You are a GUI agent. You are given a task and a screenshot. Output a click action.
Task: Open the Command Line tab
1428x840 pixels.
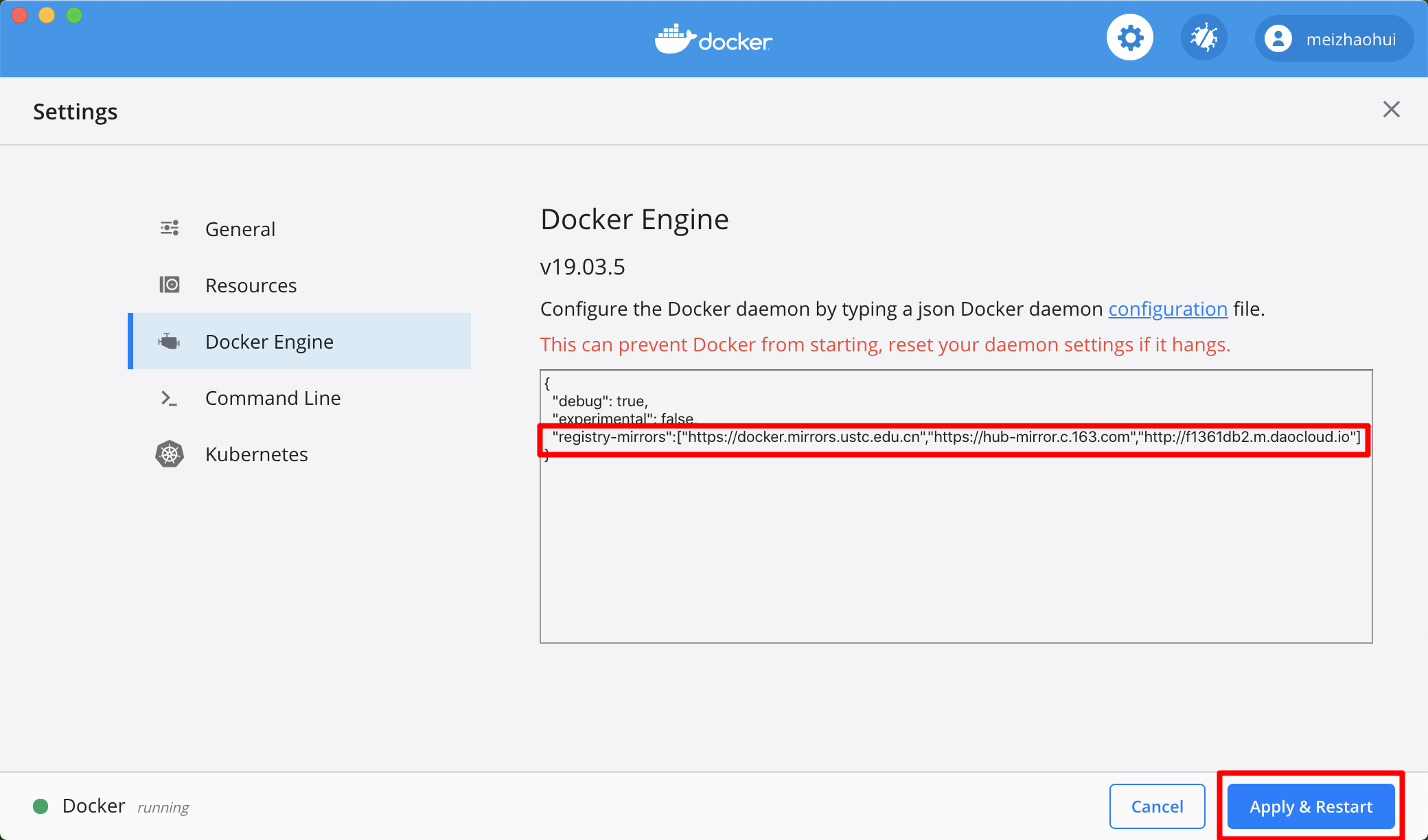click(299, 397)
